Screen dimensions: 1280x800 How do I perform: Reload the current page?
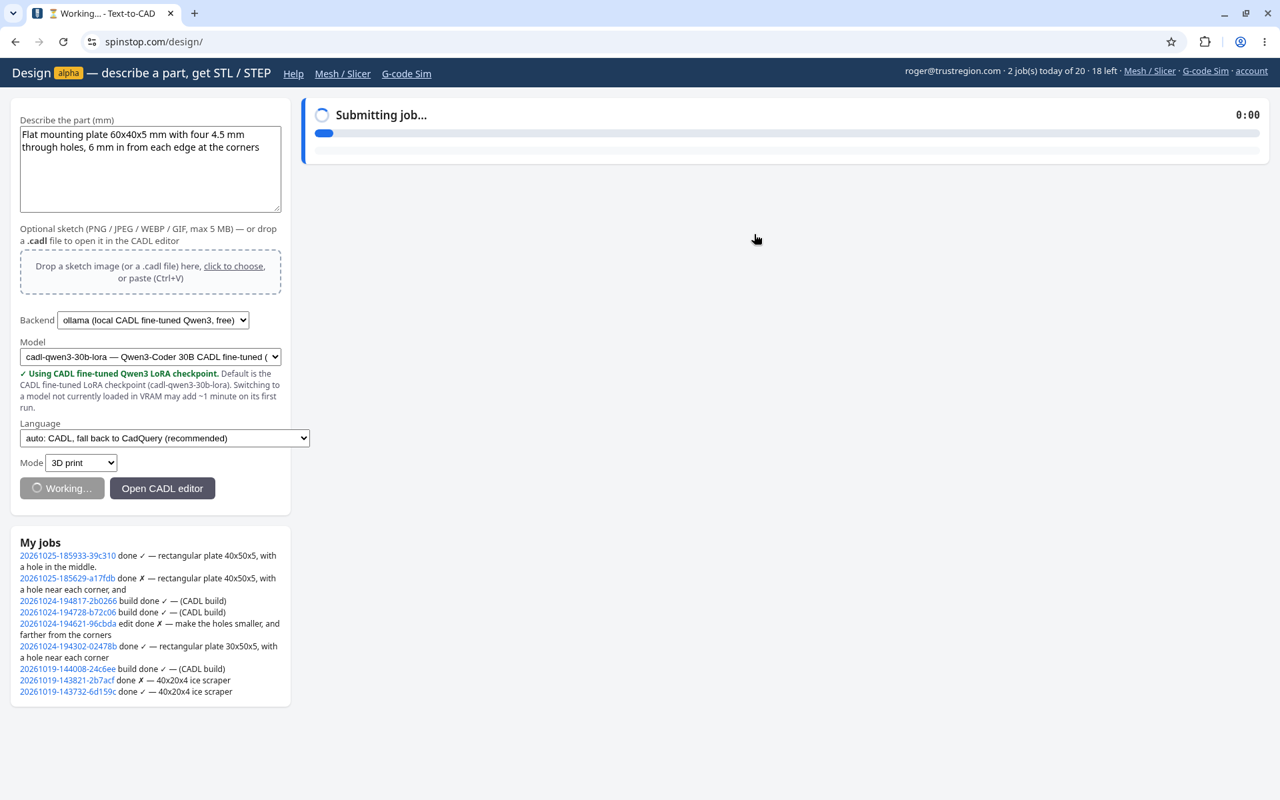click(63, 42)
